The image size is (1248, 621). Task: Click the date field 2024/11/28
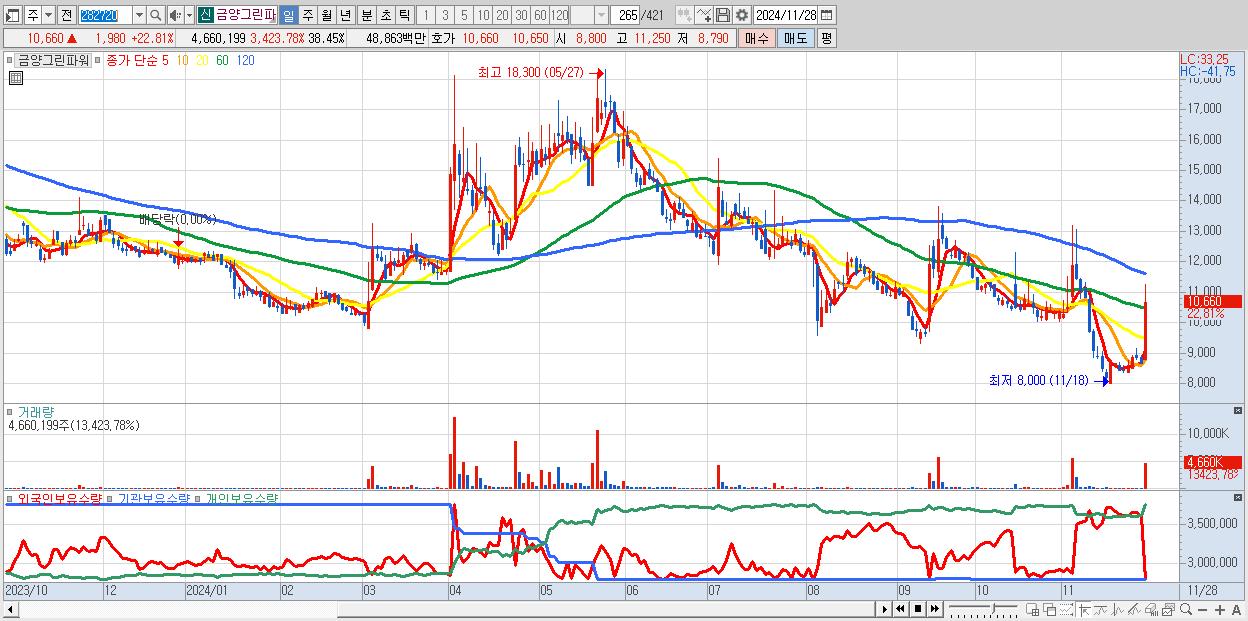[785, 15]
